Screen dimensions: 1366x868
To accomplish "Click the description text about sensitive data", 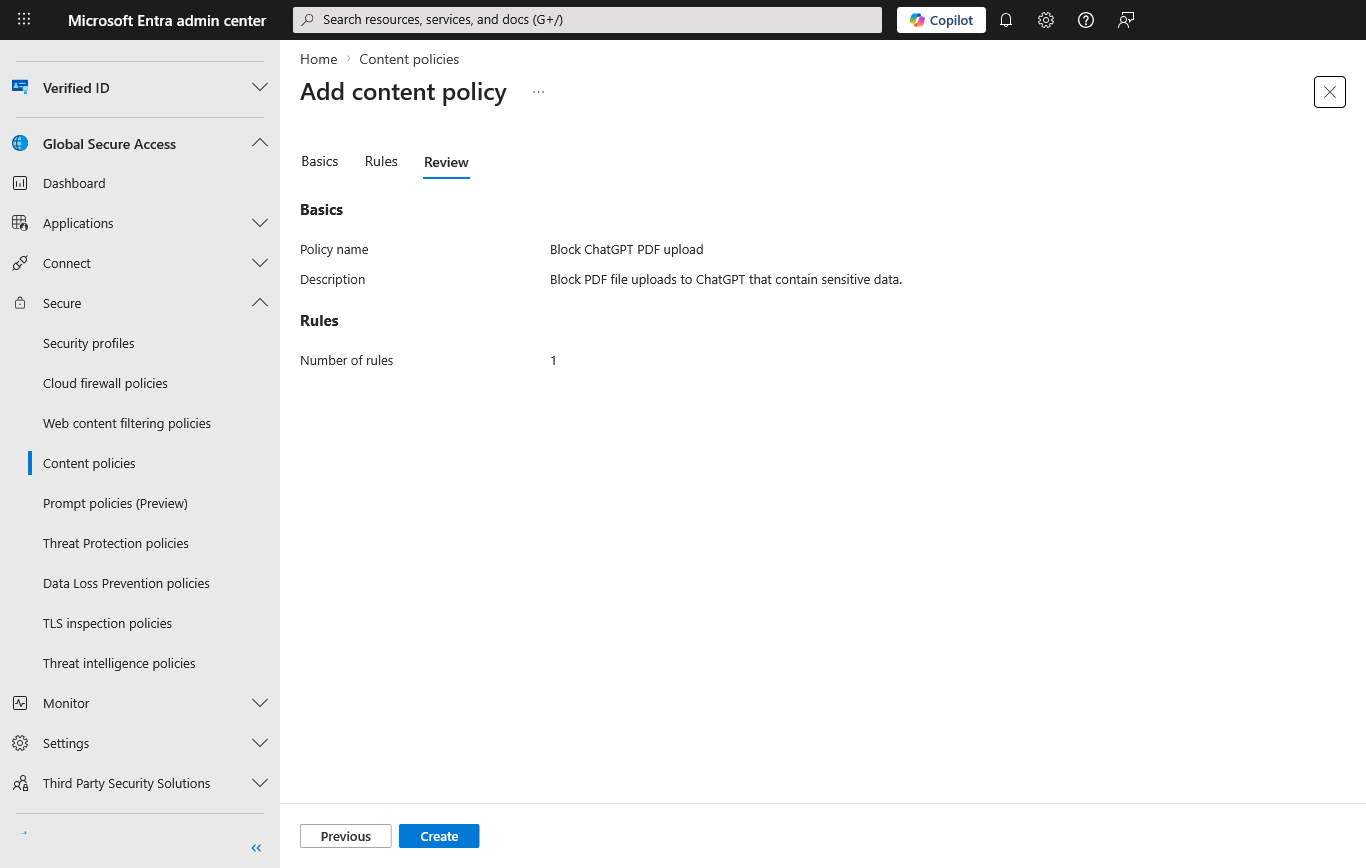I will click(726, 279).
